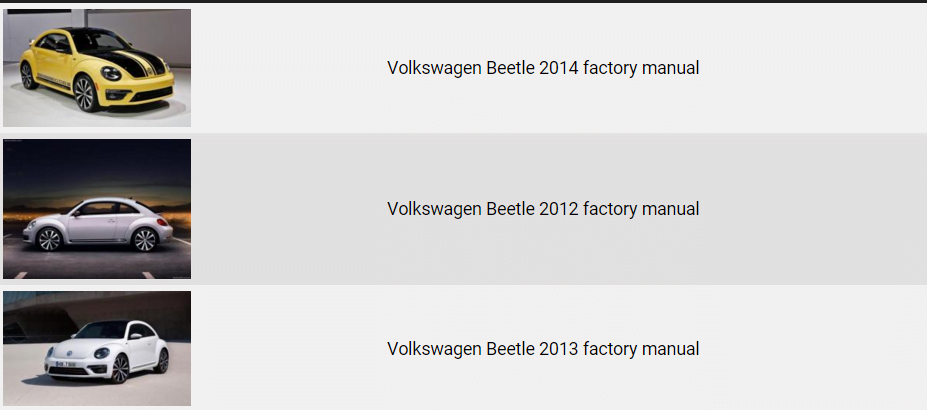
Task: View the factory manual for model year 2012
Action: (x=542, y=209)
